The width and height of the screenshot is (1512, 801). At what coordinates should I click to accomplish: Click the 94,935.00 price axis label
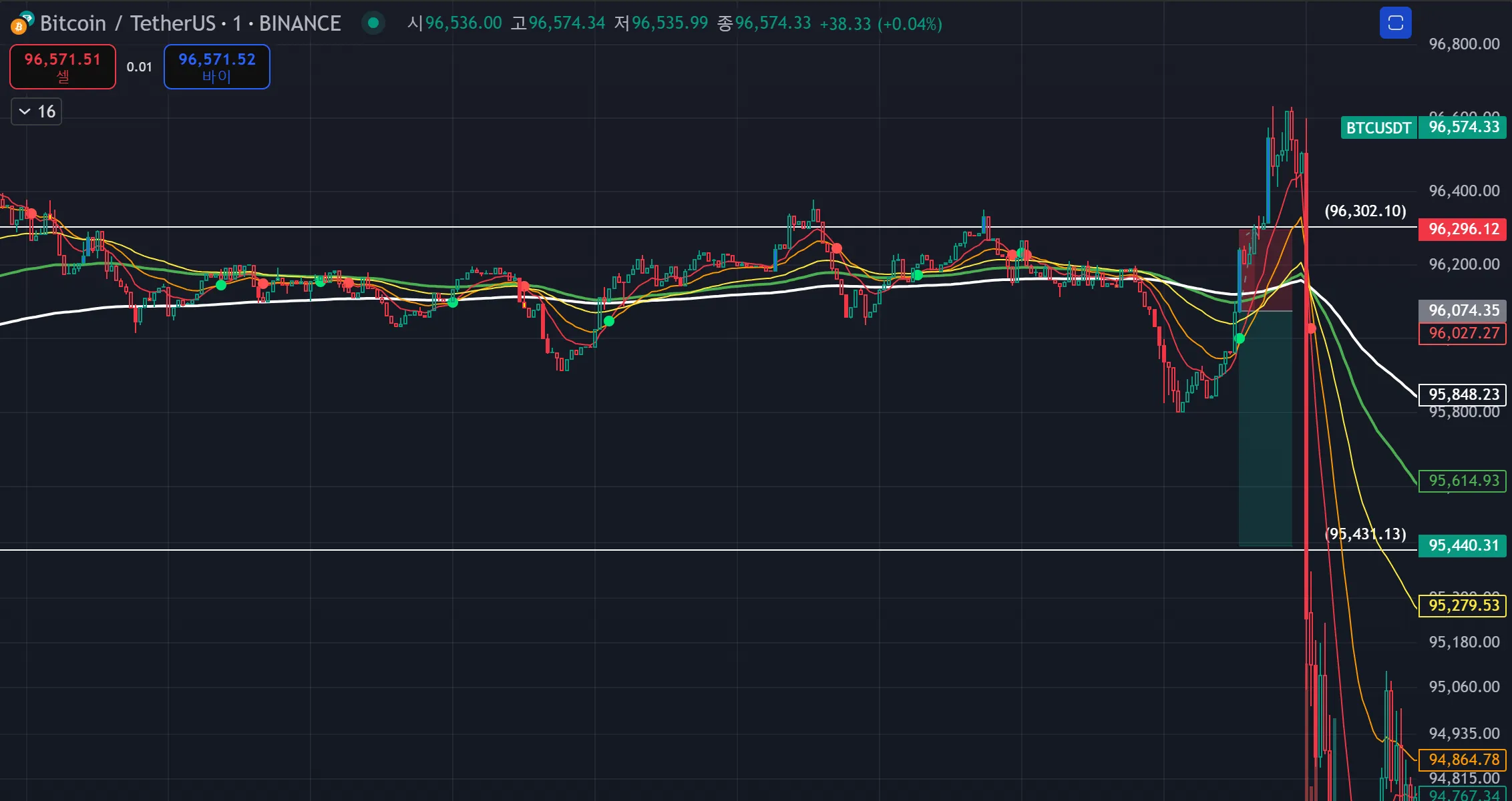click(1464, 734)
